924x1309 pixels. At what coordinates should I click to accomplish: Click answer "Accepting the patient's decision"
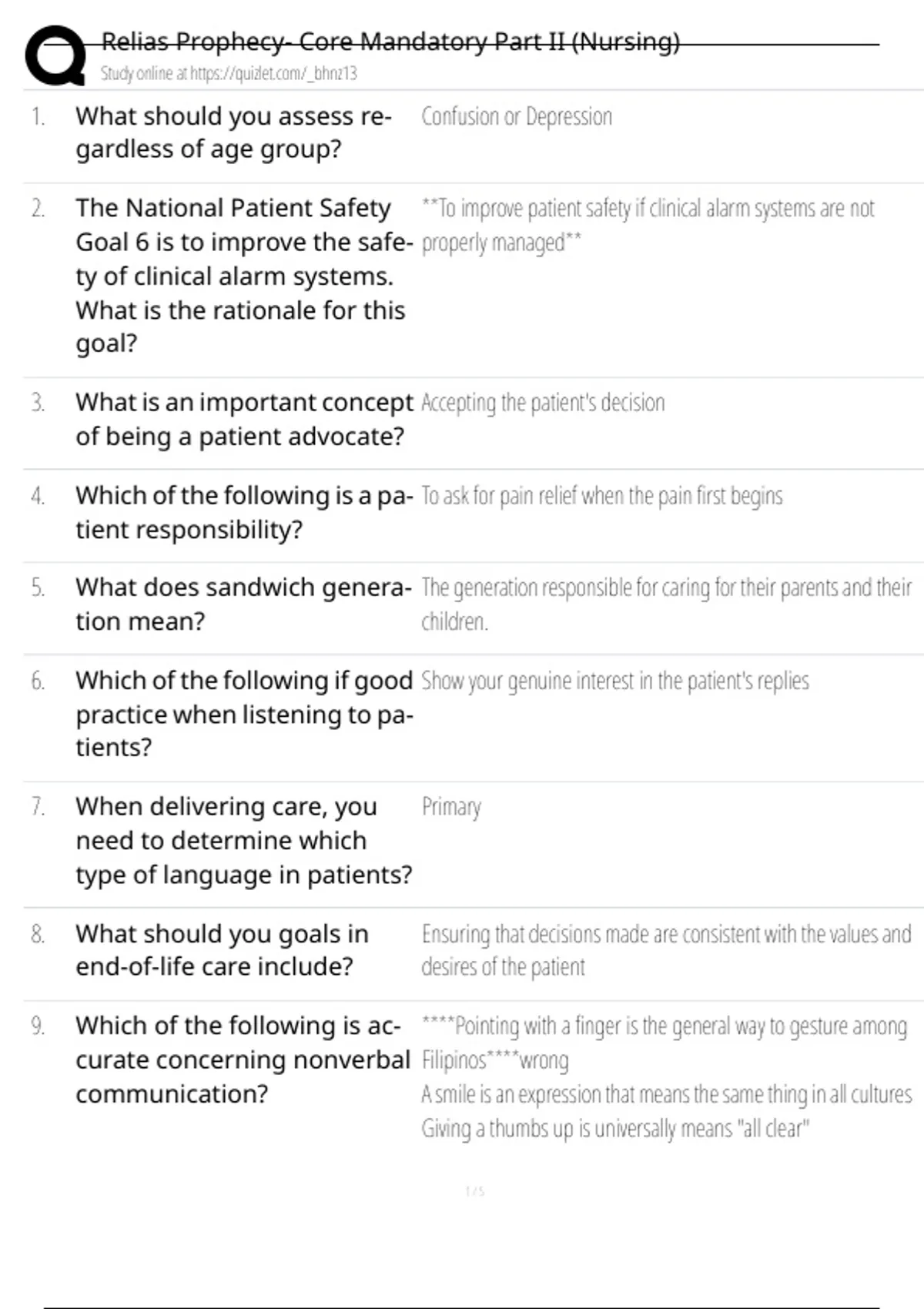pyautogui.click(x=542, y=403)
